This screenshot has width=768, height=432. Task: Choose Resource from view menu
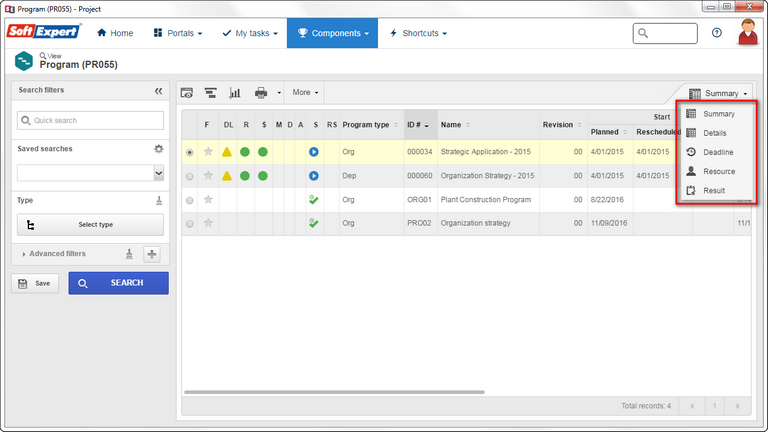point(717,171)
